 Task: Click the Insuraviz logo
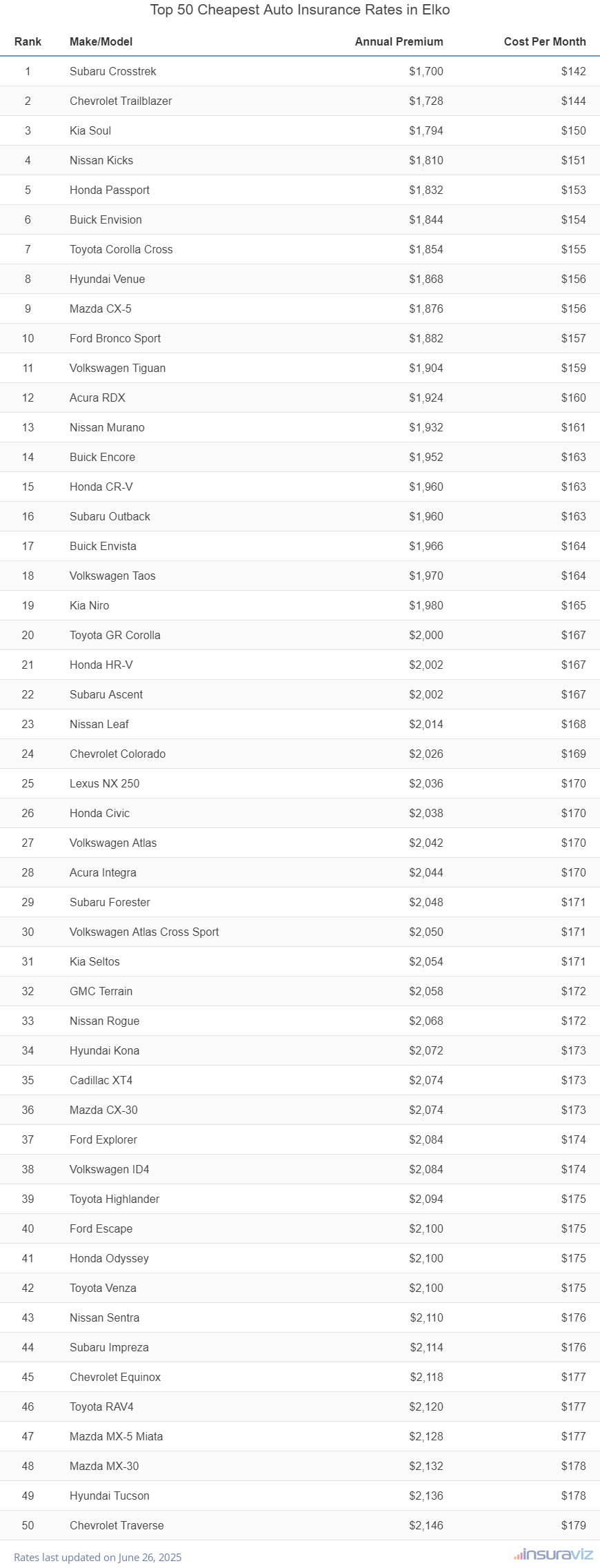(x=553, y=1554)
